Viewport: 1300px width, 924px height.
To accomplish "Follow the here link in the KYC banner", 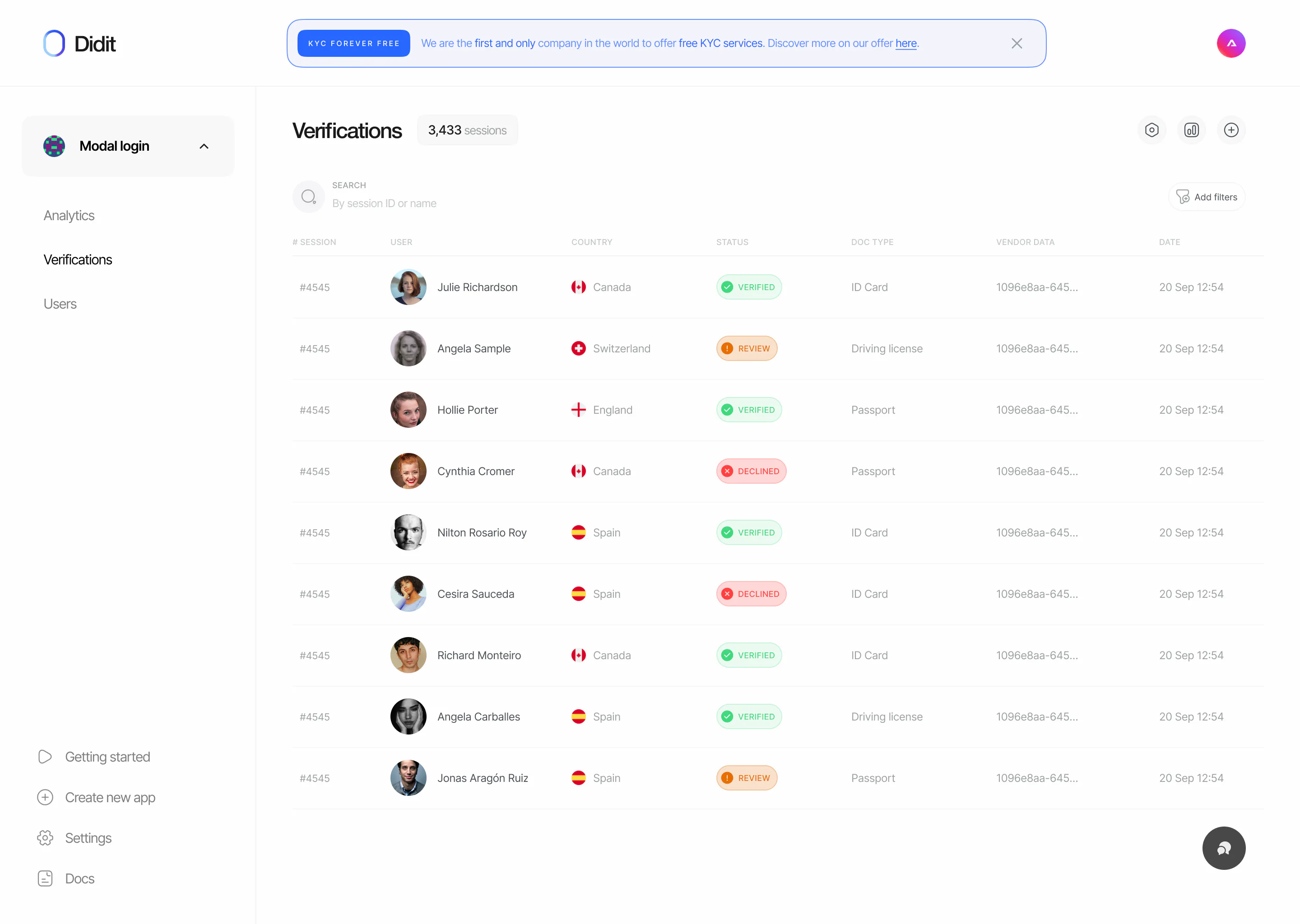I will tap(905, 43).
